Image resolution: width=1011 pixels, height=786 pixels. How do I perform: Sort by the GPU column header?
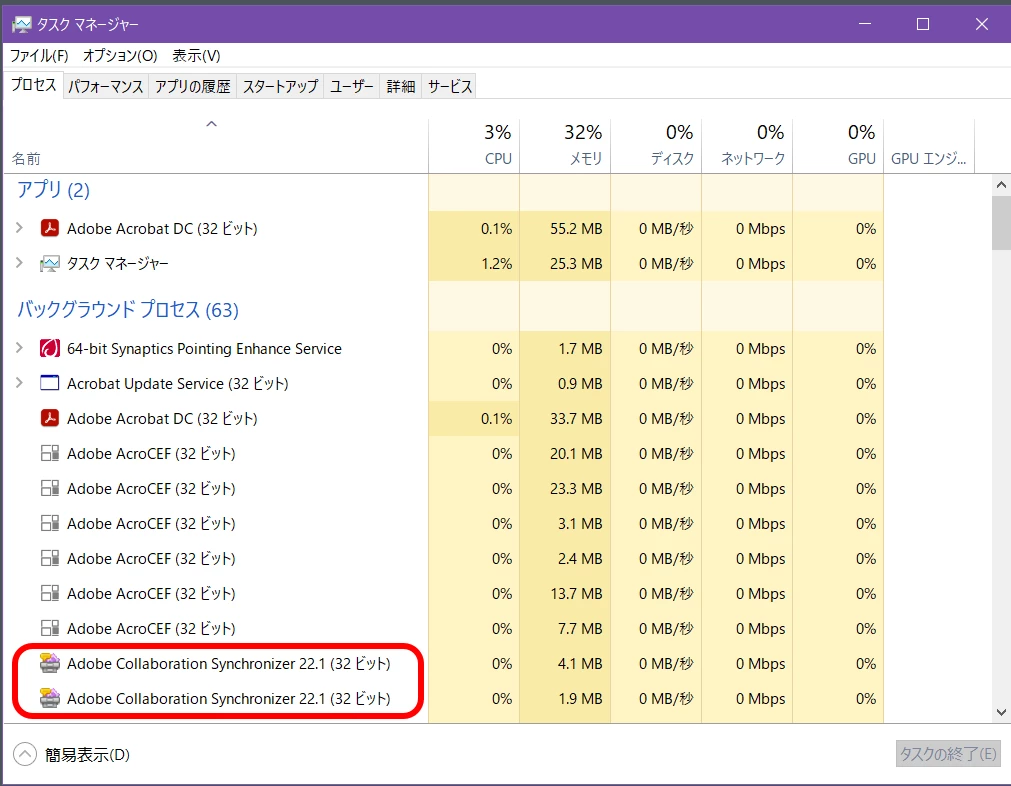pyautogui.click(x=838, y=146)
